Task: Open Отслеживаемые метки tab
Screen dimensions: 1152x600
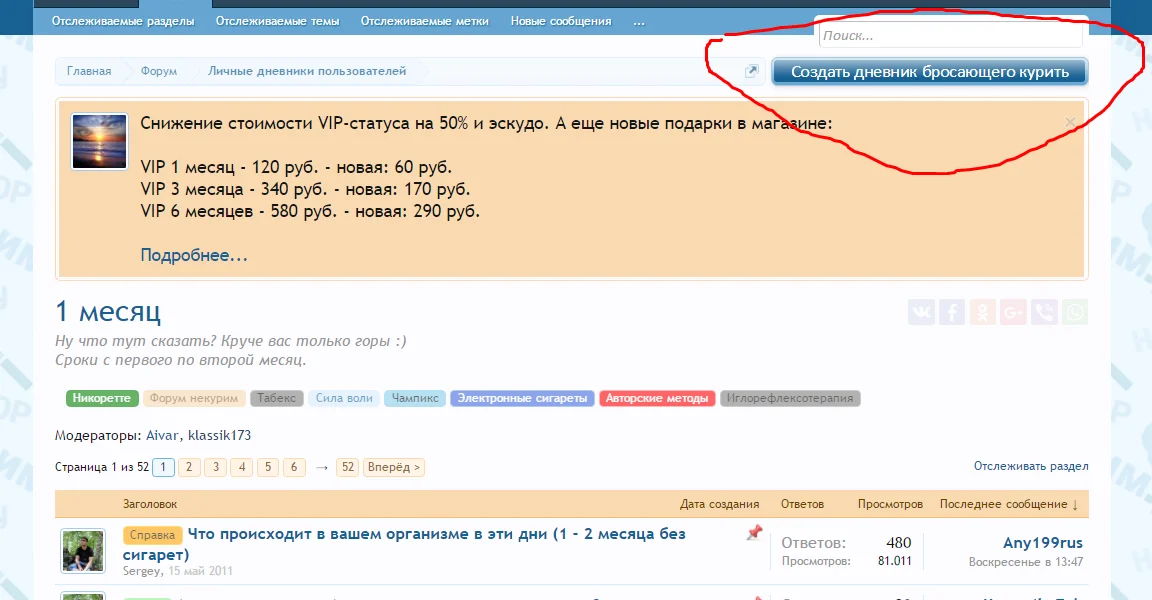Action: (425, 21)
